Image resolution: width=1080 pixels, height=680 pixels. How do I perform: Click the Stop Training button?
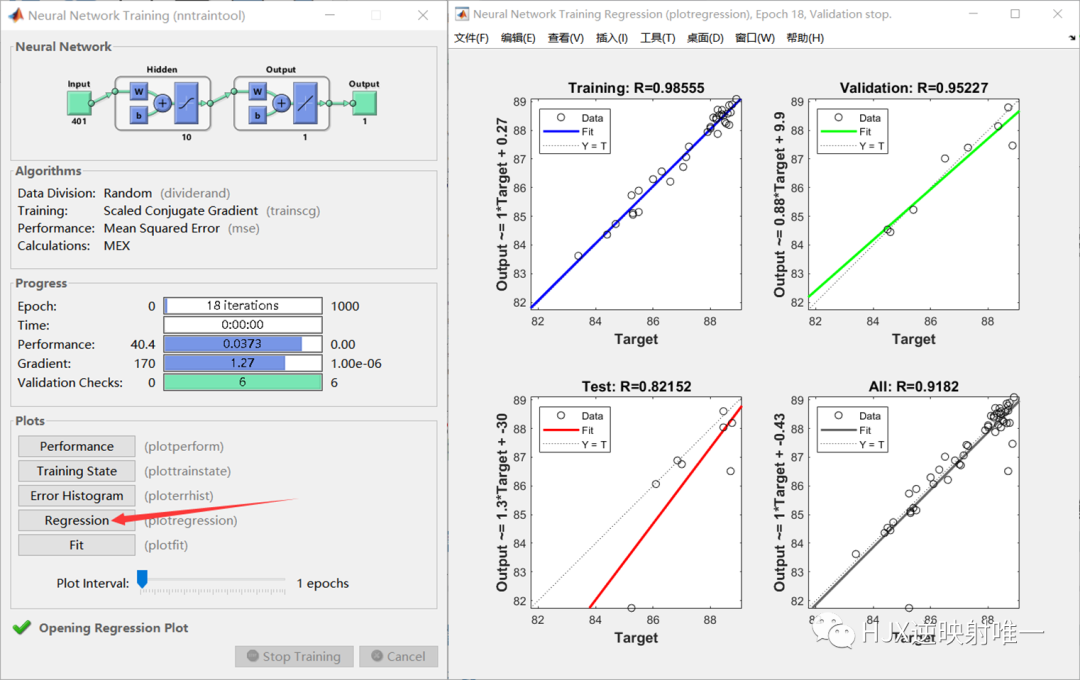294,657
